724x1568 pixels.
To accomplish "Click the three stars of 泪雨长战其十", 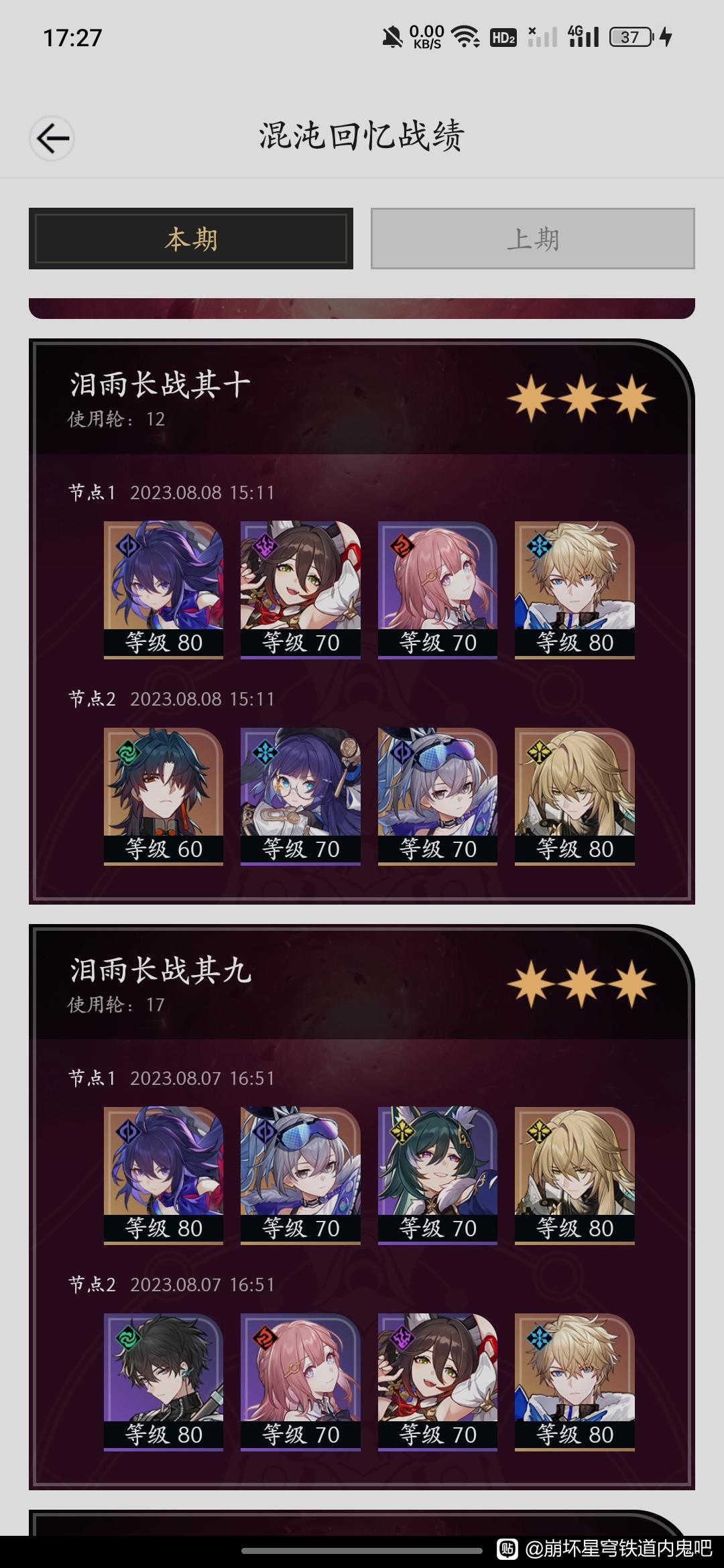I will pyautogui.click(x=581, y=399).
